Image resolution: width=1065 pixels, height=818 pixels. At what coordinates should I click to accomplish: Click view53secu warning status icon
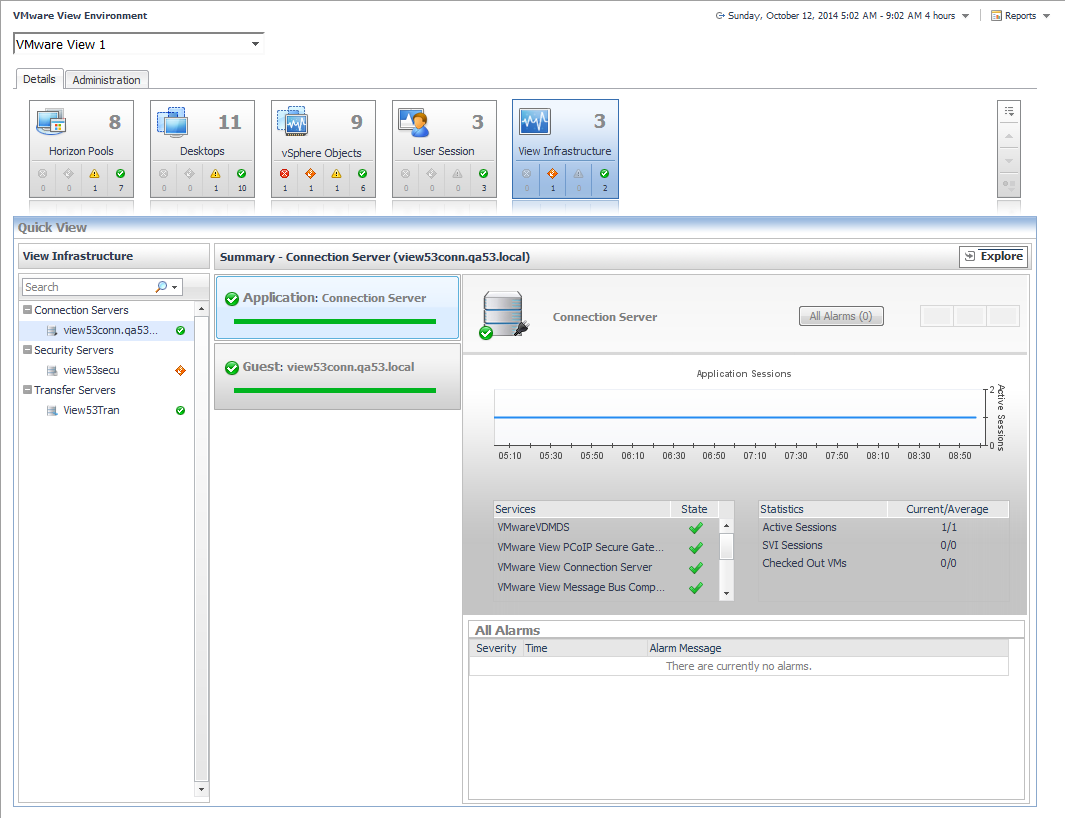coord(180,370)
